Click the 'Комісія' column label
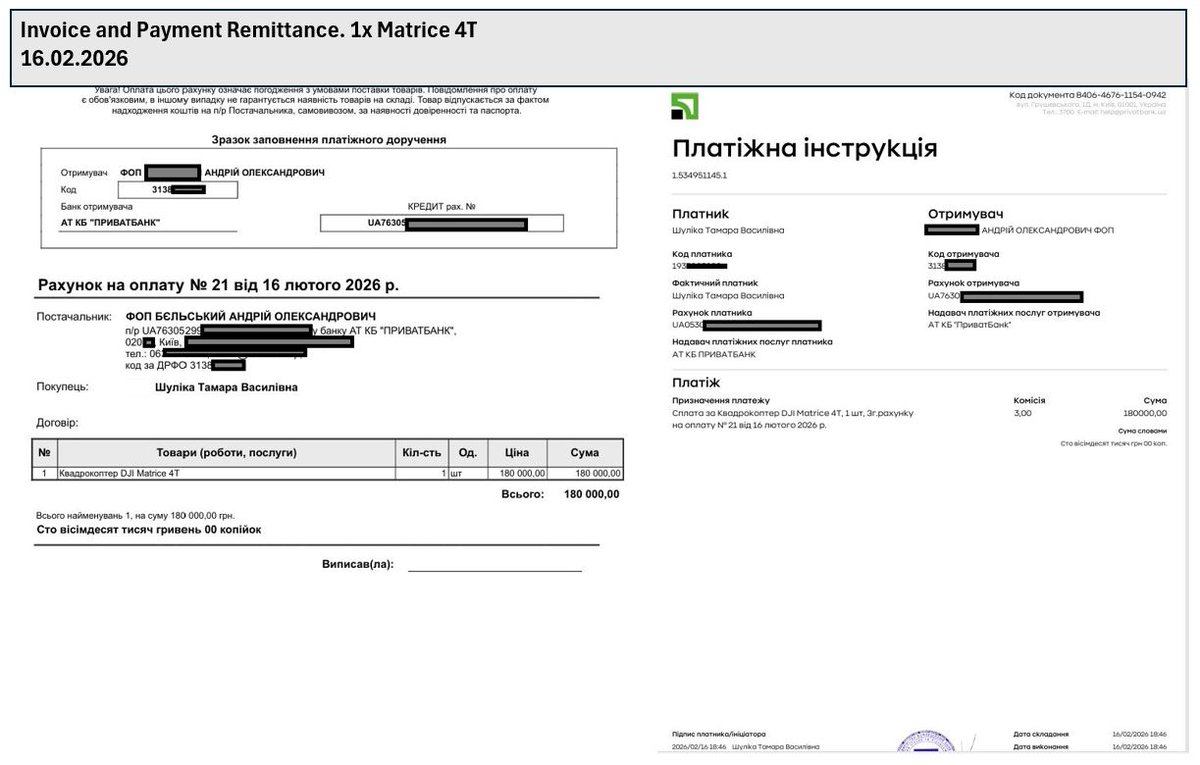This screenshot has width=1200, height=765. point(1029,400)
